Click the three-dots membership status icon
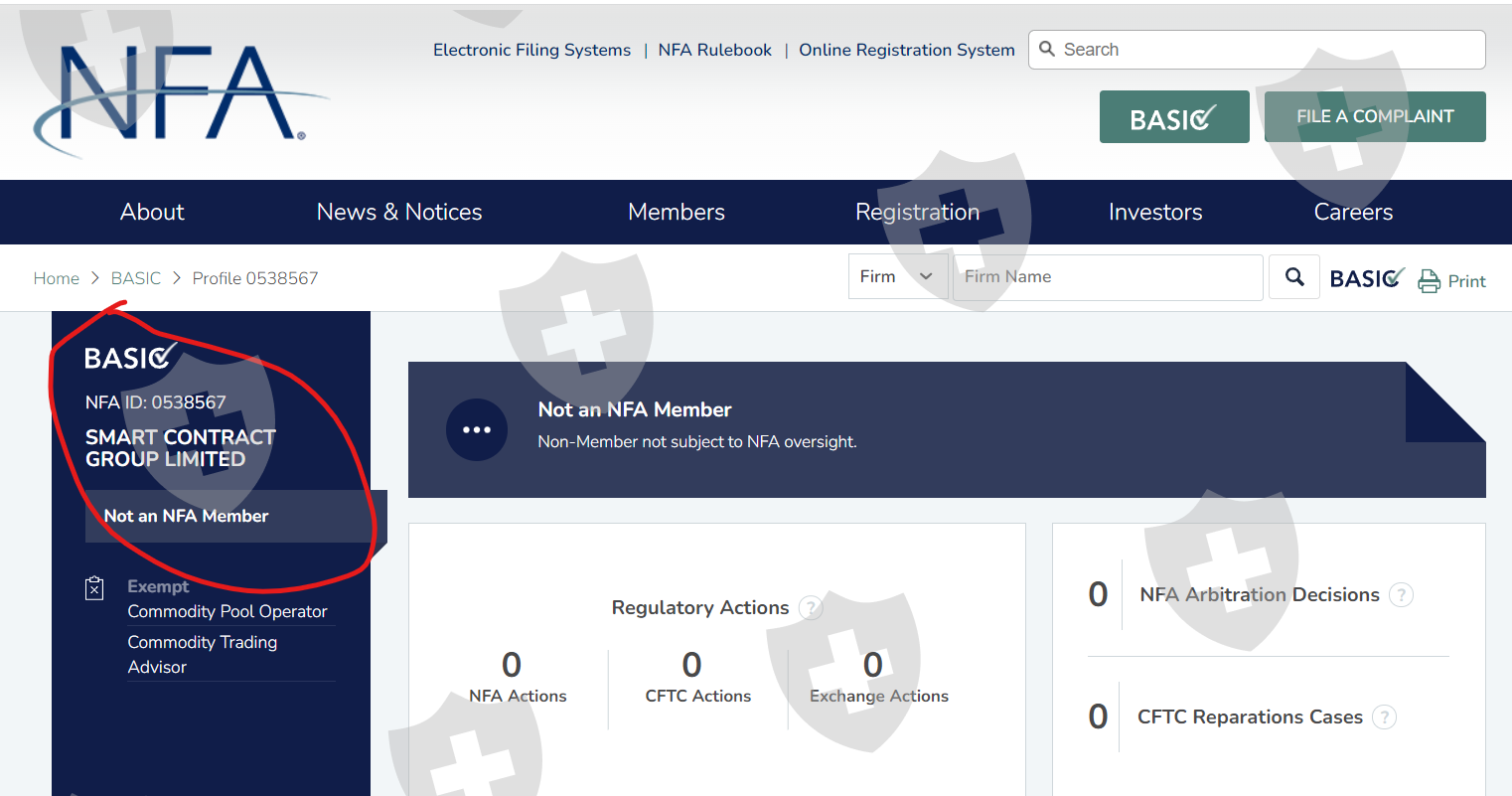Image resolution: width=1512 pixels, height=796 pixels. pyautogui.click(x=477, y=430)
